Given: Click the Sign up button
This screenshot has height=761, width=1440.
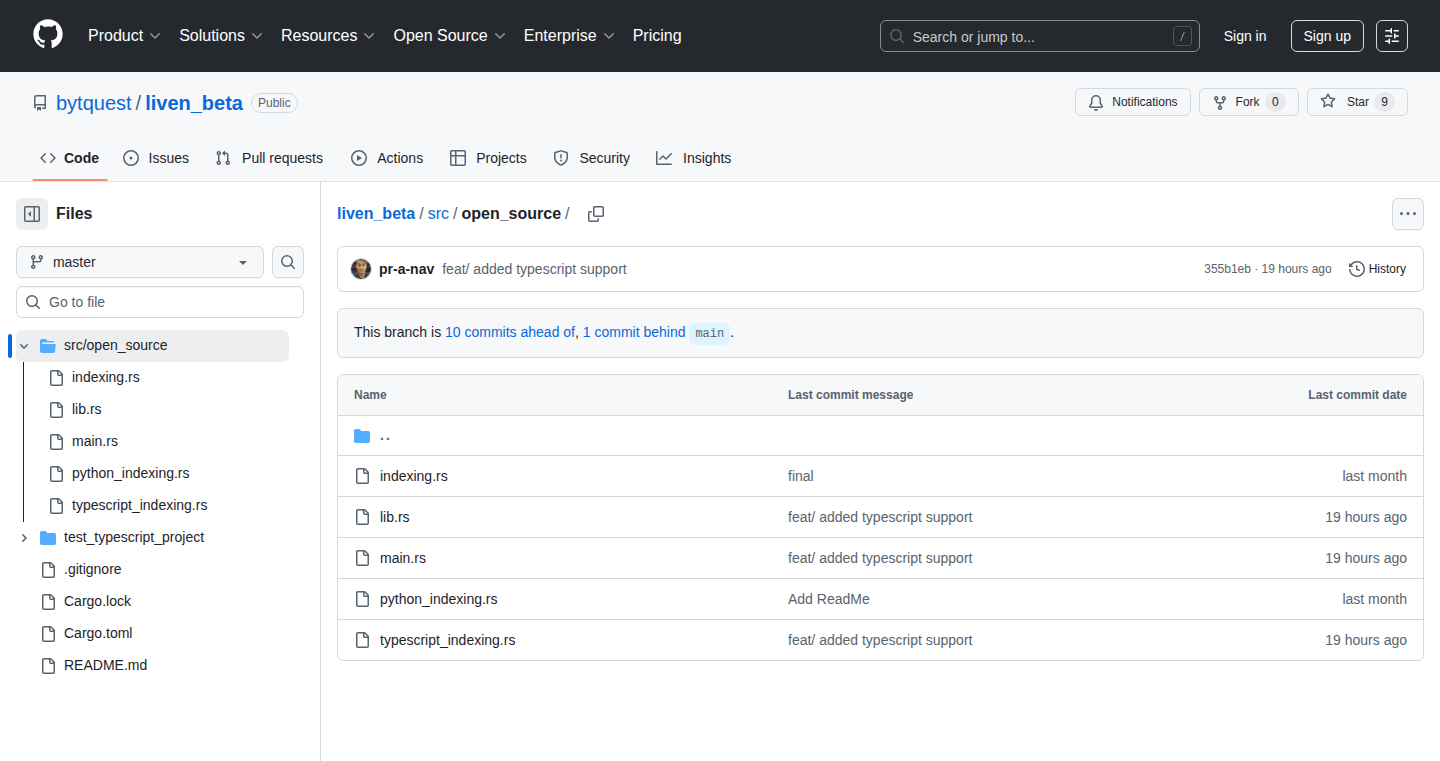Looking at the screenshot, I should pyautogui.click(x=1327, y=36).
